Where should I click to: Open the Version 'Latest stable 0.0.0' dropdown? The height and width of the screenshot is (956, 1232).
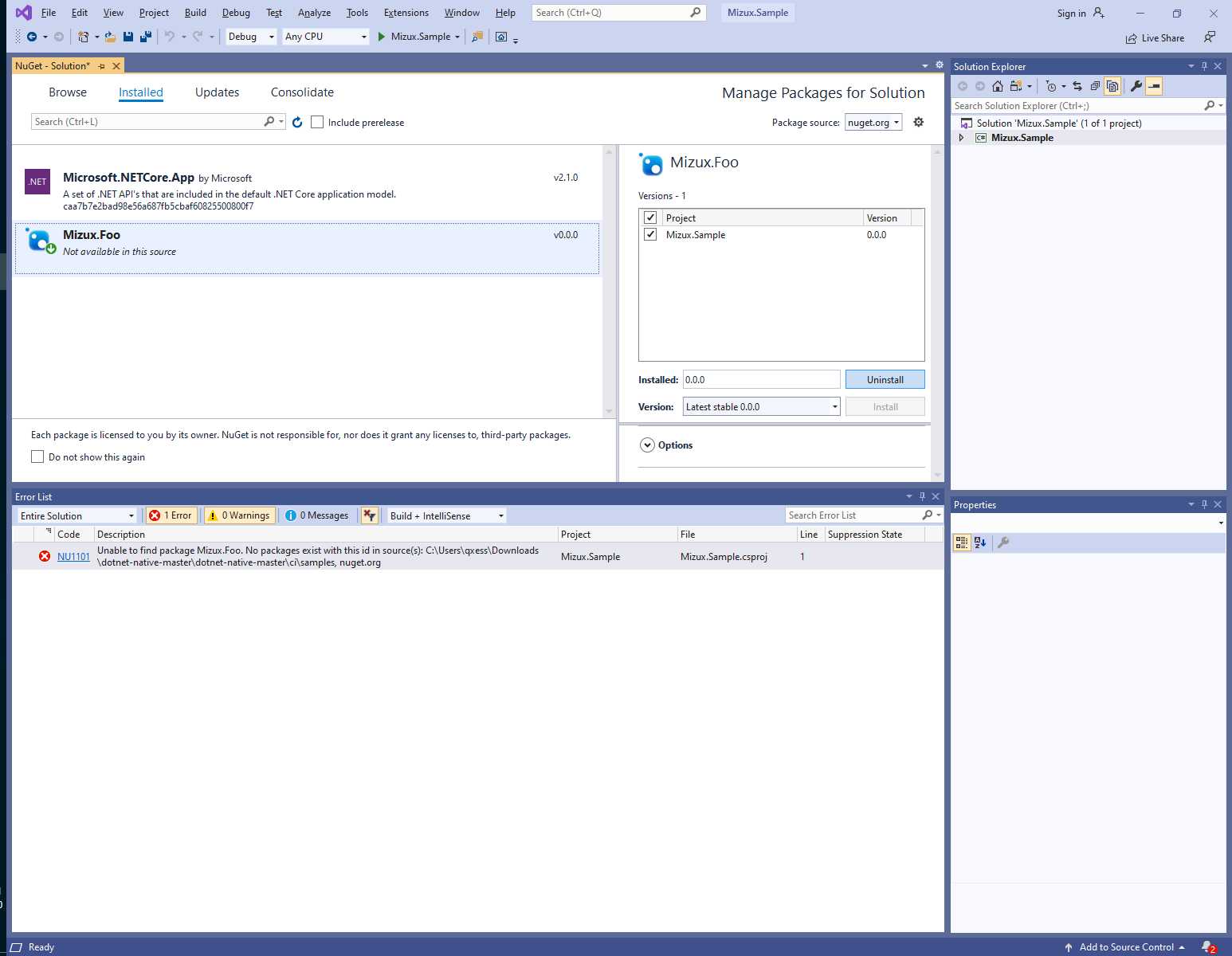click(x=762, y=406)
